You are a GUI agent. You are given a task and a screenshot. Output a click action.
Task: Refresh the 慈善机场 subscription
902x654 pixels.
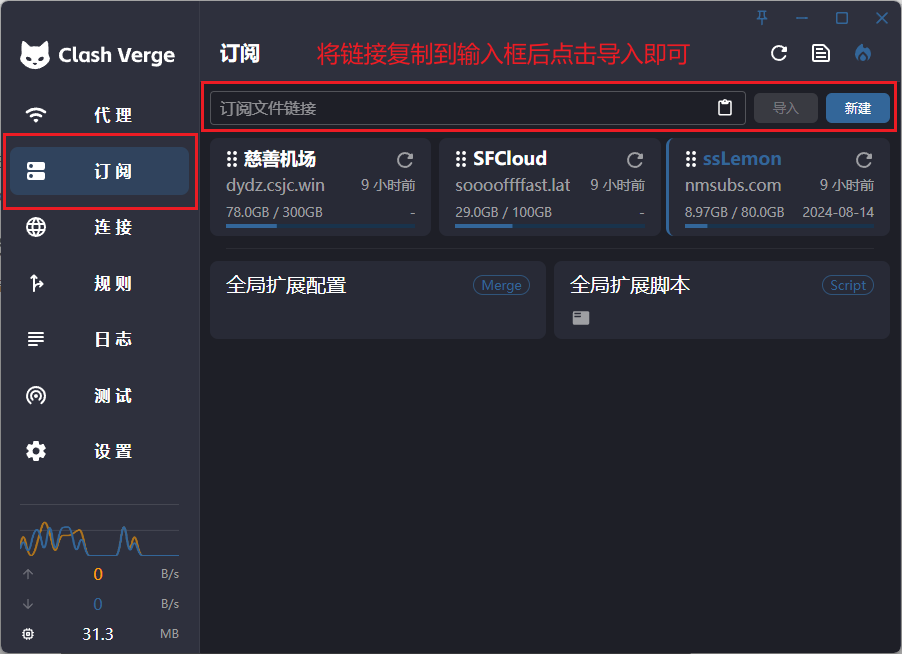[x=405, y=160]
